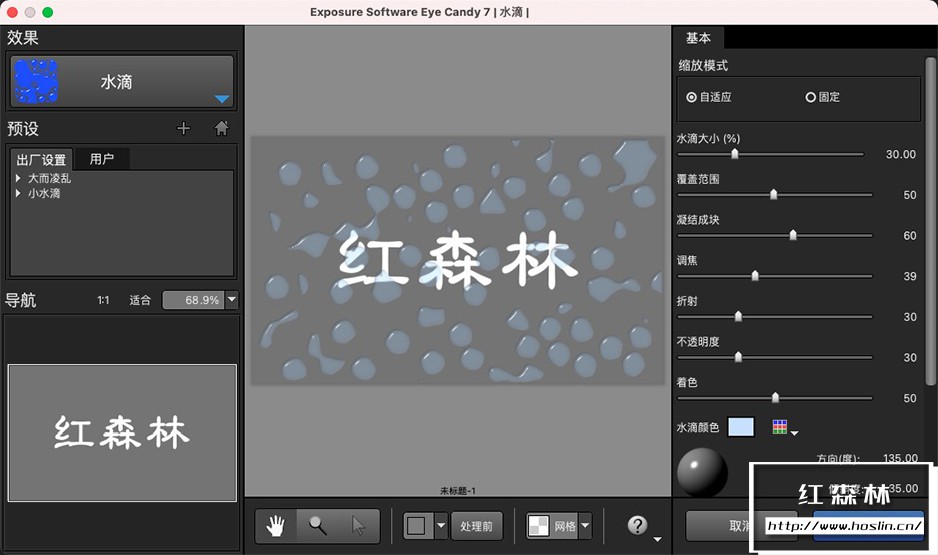Click the color grid palette icon

779,426
